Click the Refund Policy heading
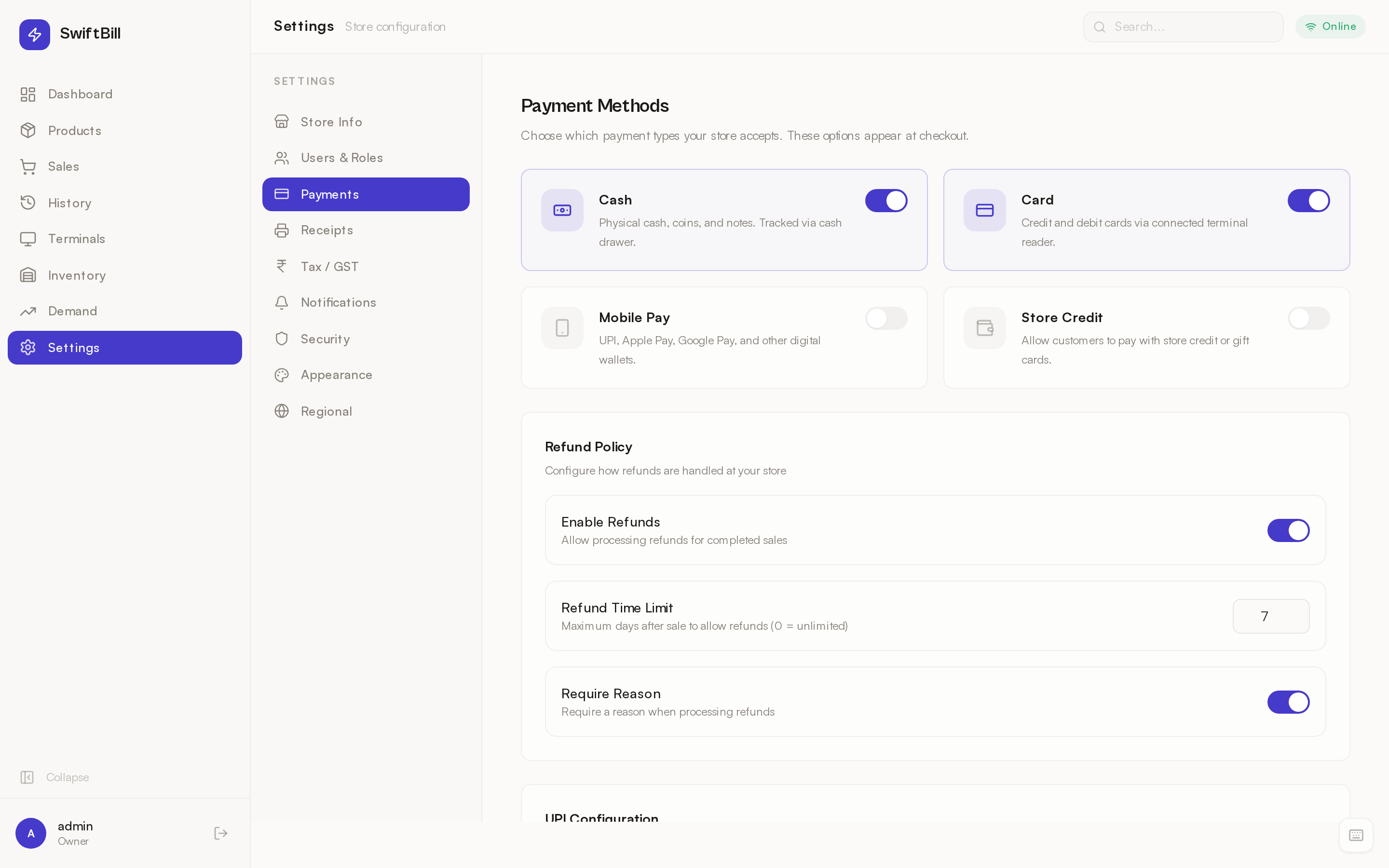The image size is (1389, 868). (588, 447)
